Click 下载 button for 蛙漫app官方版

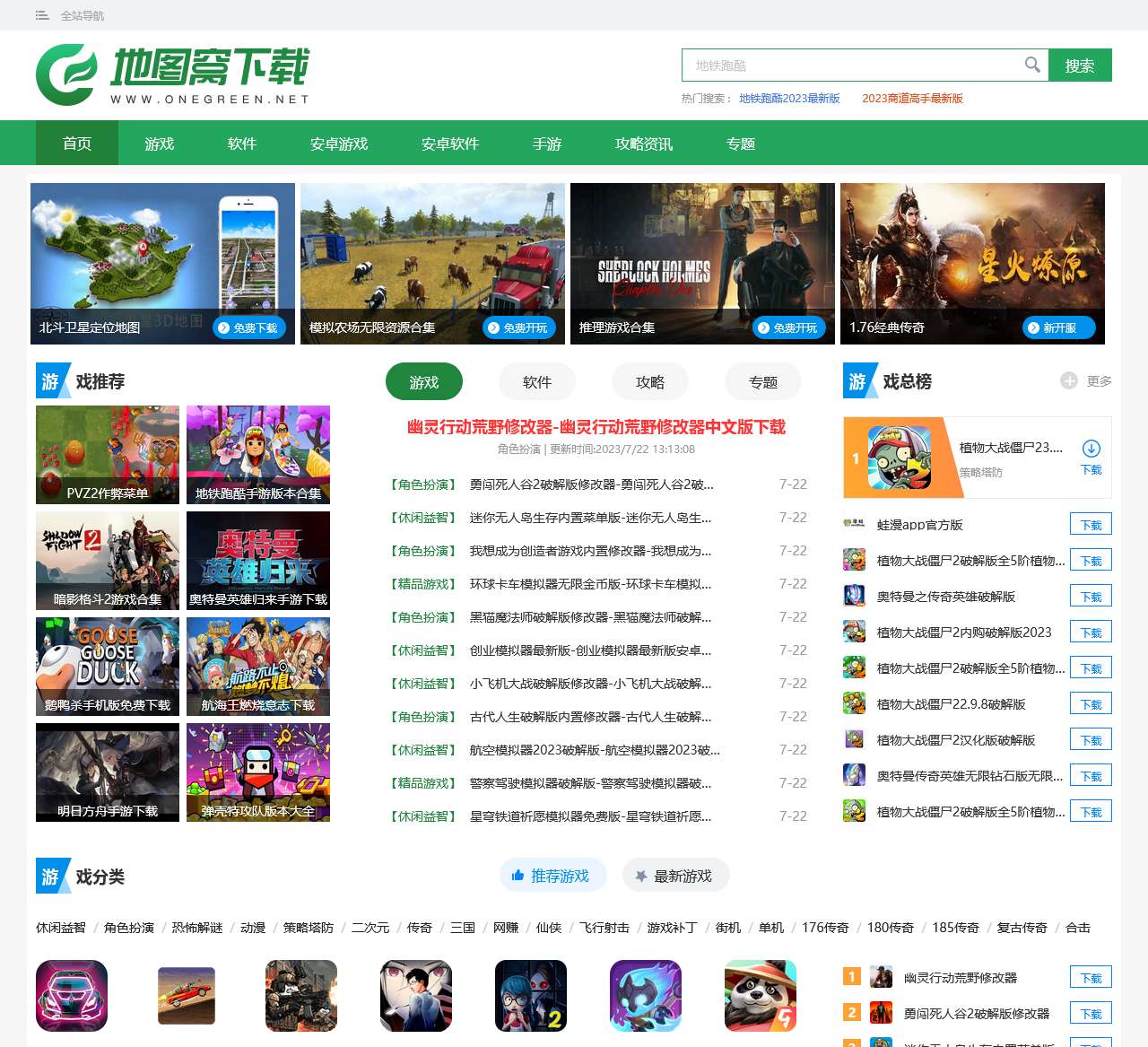[x=1091, y=525]
